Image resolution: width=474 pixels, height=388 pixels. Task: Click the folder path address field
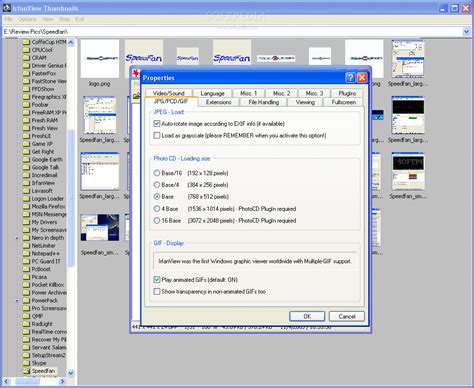(x=232, y=32)
